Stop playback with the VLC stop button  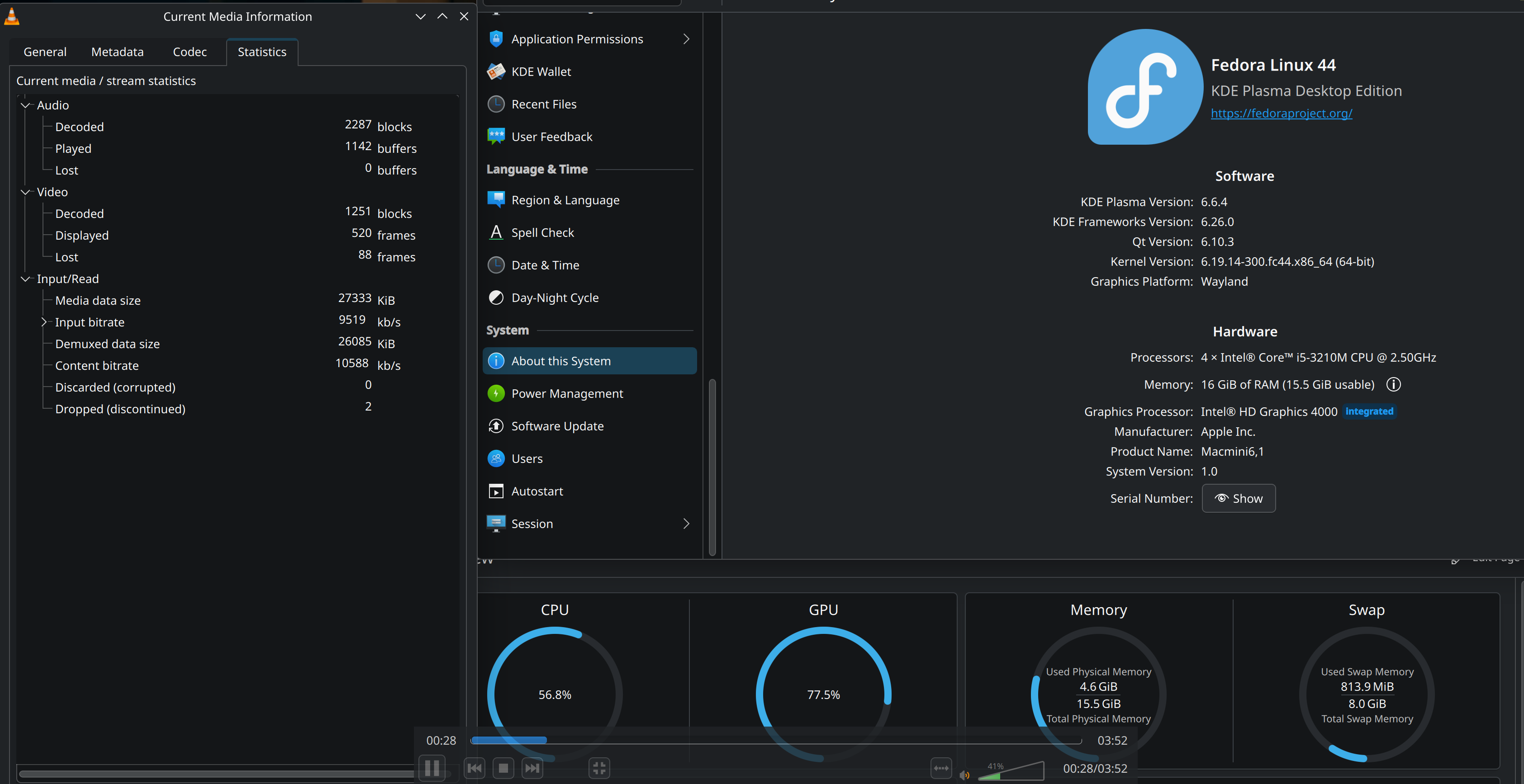[503, 768]
